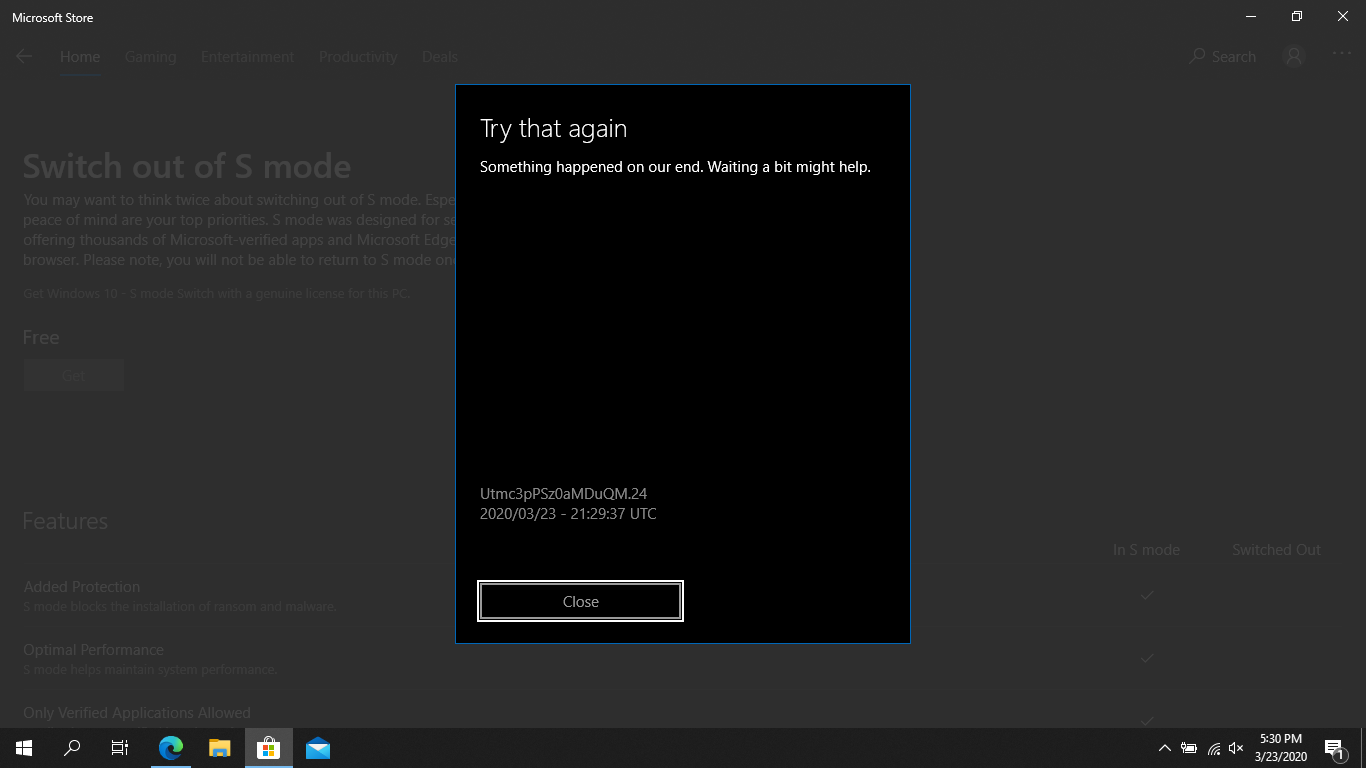Open Wi-Fi network settings icon
The image size is (1366, 768).
coord(1213,748)
